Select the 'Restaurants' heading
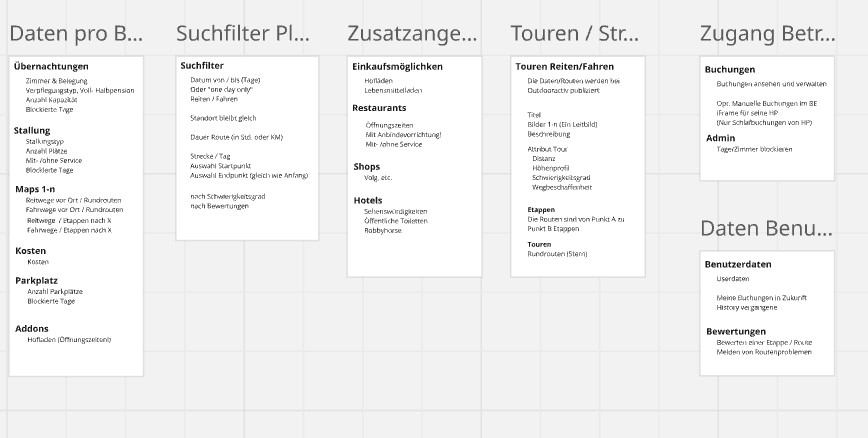The height and width of the screenshot is (438, 868). [379, 107]
